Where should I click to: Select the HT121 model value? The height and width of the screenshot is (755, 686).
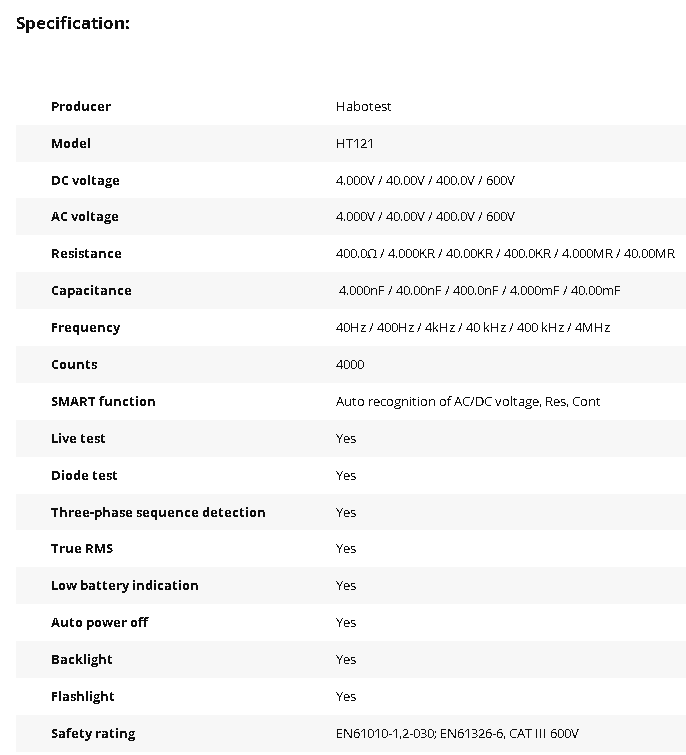(x=353, y=144)
